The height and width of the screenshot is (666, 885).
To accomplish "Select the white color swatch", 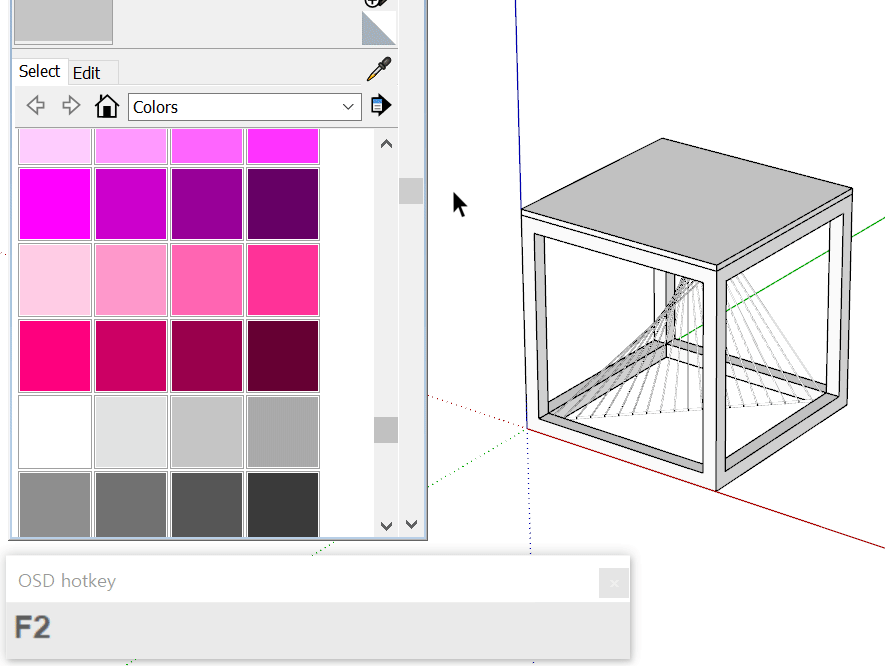I will (x=55, y=432).
